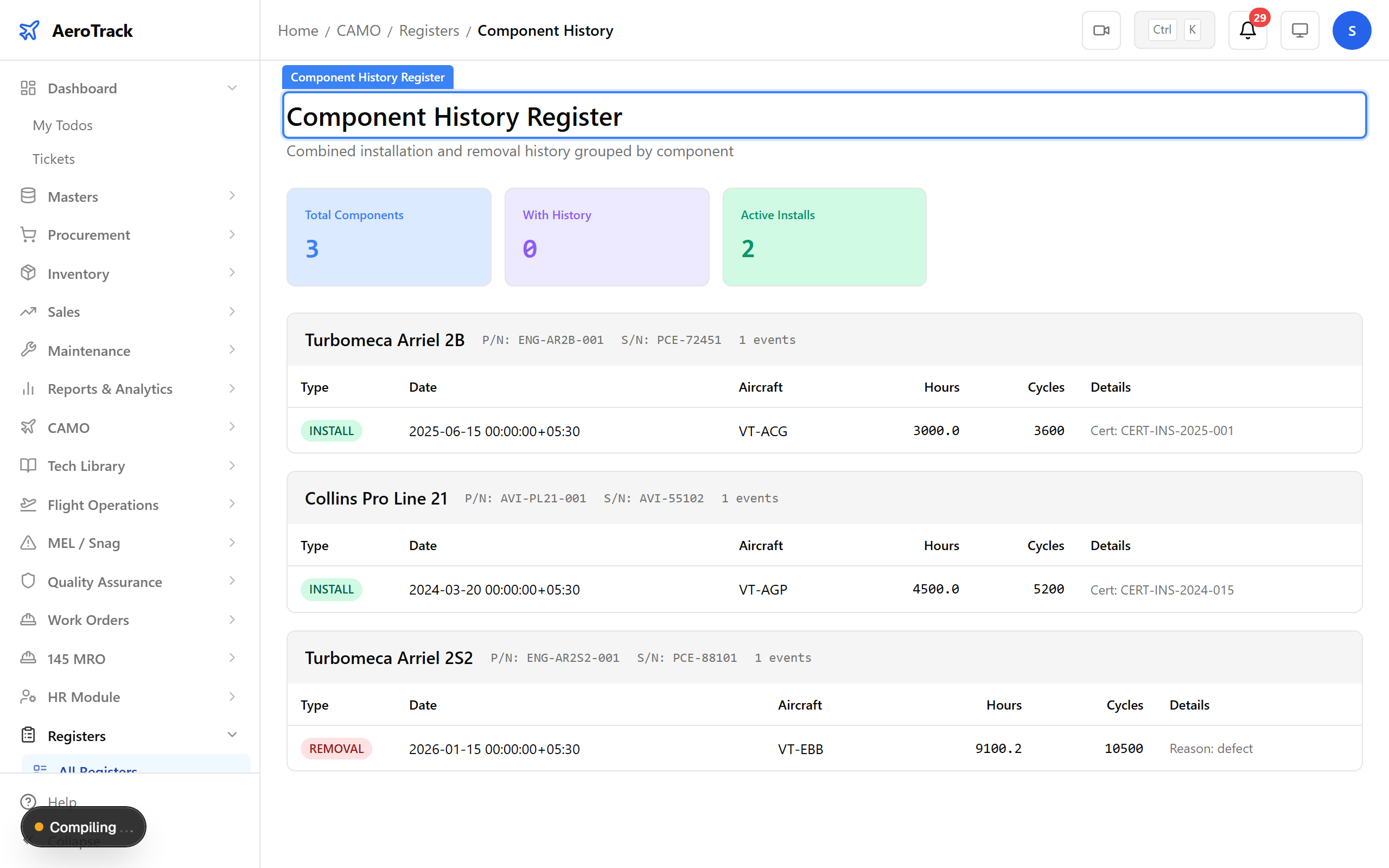
Task: Click the Compiling status indicator
Action: click(83, 827)
